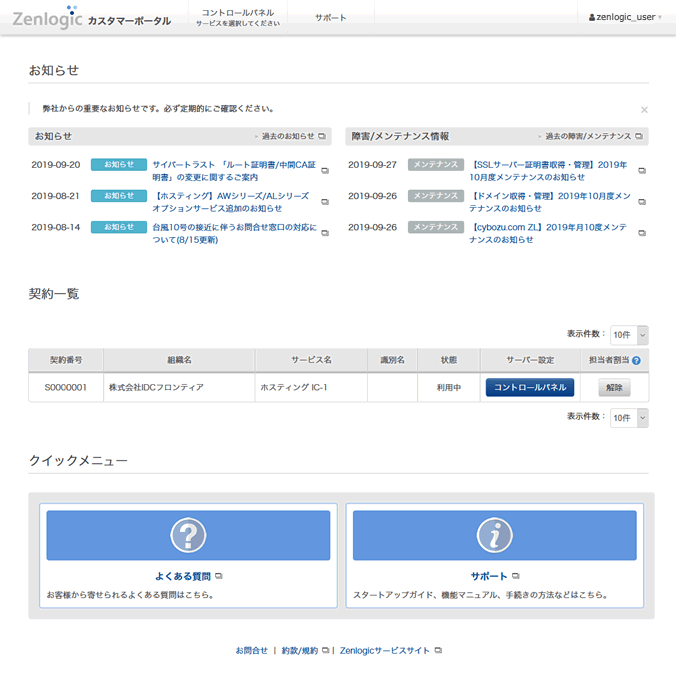Open ドメイン取得・管理 maintenance notice
The image size is (676, 680).
point(550,202)
